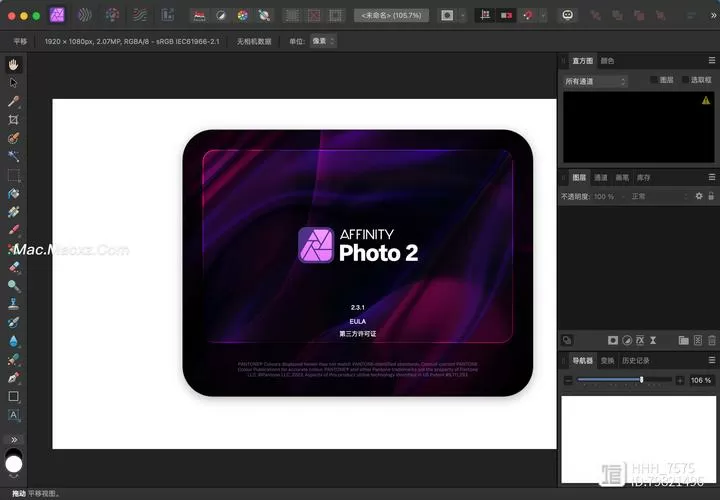Select the Gradient tool
The height and width of the screenshot is (500, 720).
coord(13,212)
